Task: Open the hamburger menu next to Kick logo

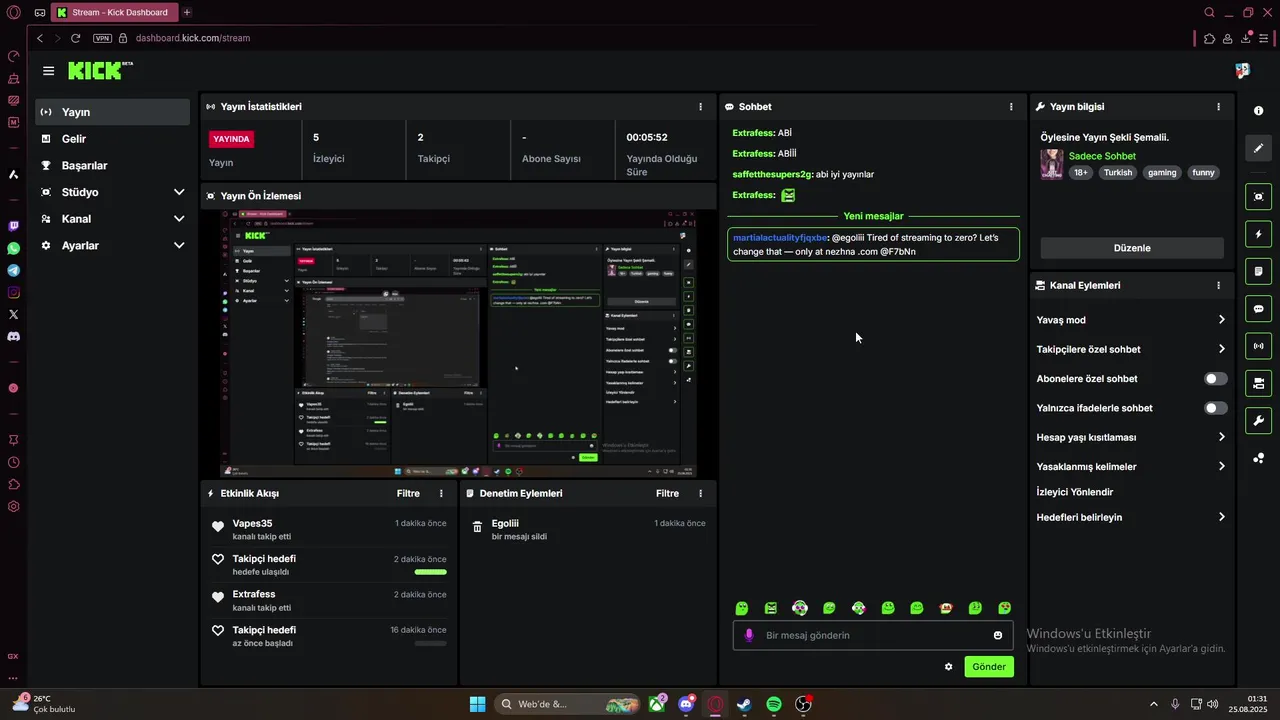Action: point(48,71)
